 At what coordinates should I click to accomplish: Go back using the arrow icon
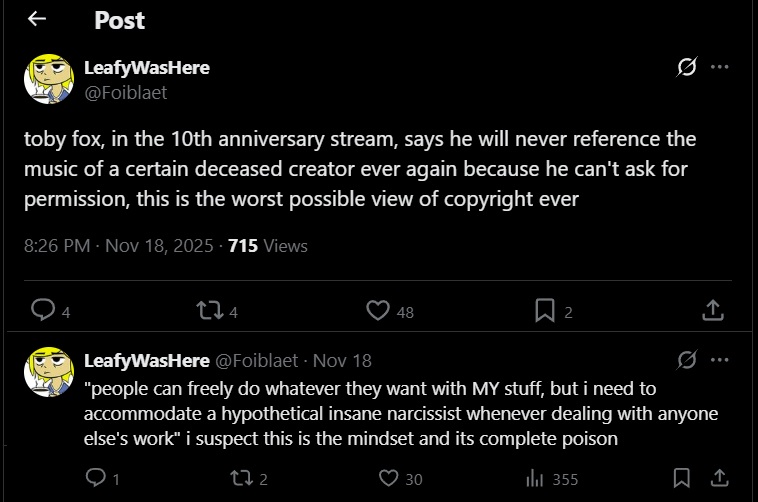click(37, 19)
